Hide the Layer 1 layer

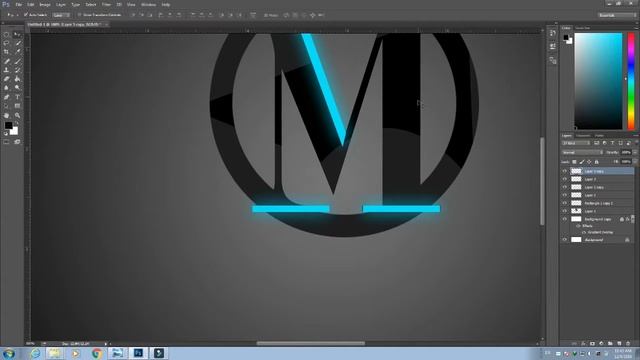(x=565, y=211)
